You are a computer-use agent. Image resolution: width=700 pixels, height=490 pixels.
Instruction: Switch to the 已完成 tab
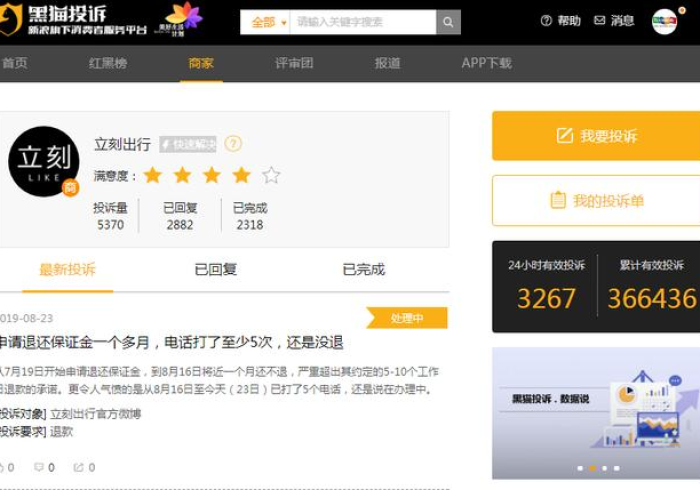[x=363, y=269]
